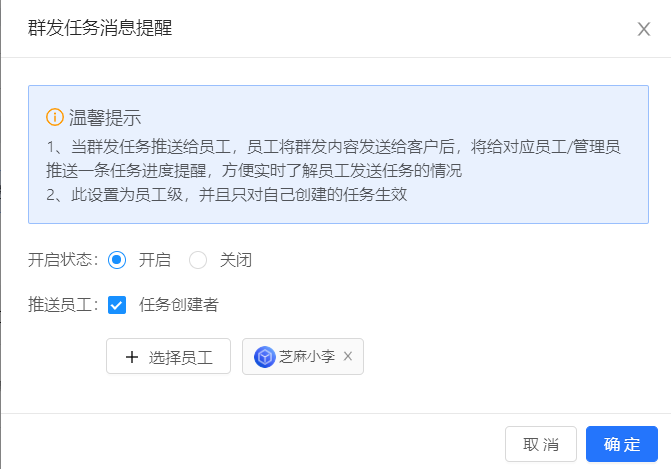The width and height of the screenshot is (671, 469).
Task: Select the 开启 radio button
Action: point(117,260)
